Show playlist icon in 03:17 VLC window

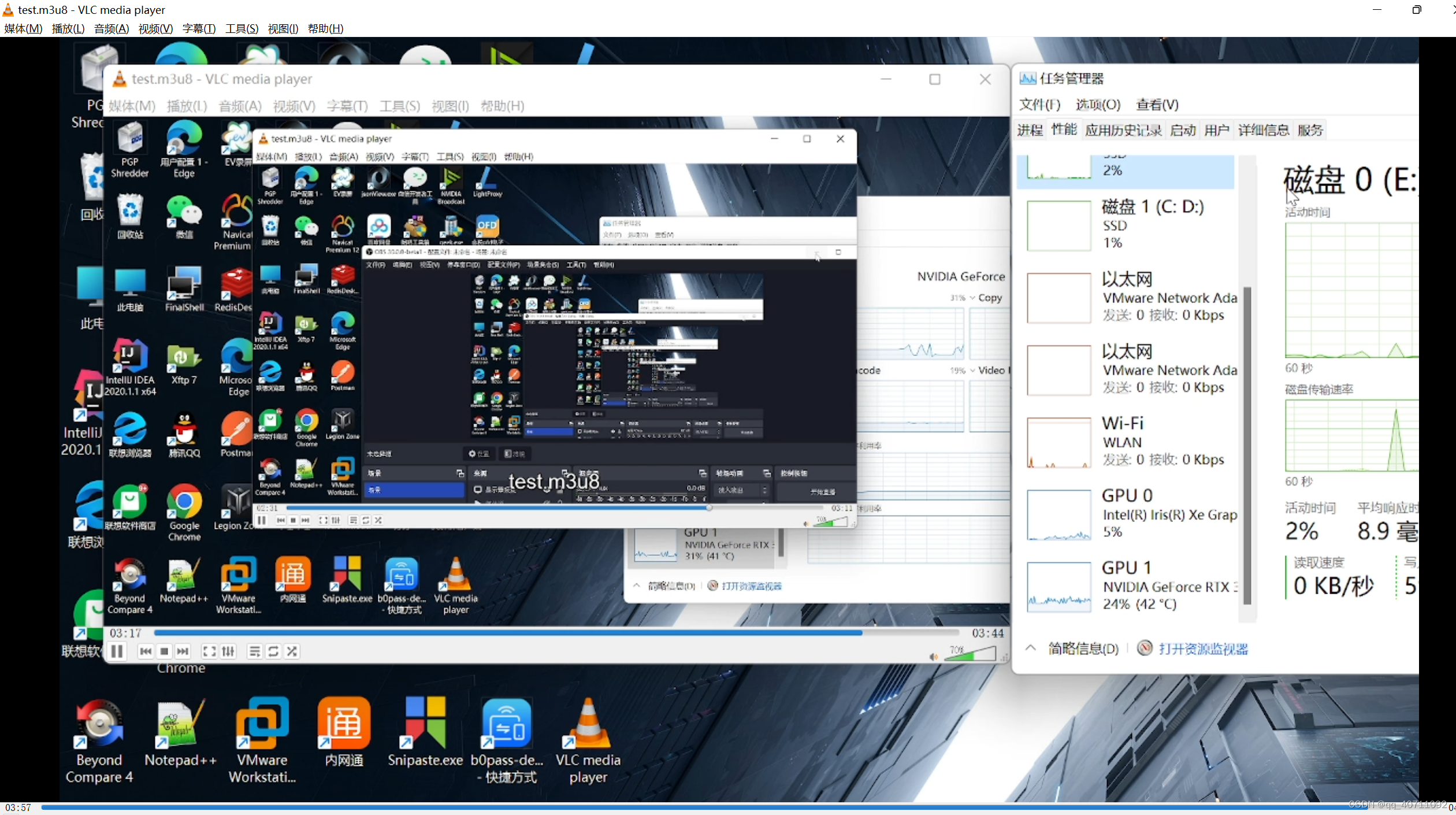254,651
